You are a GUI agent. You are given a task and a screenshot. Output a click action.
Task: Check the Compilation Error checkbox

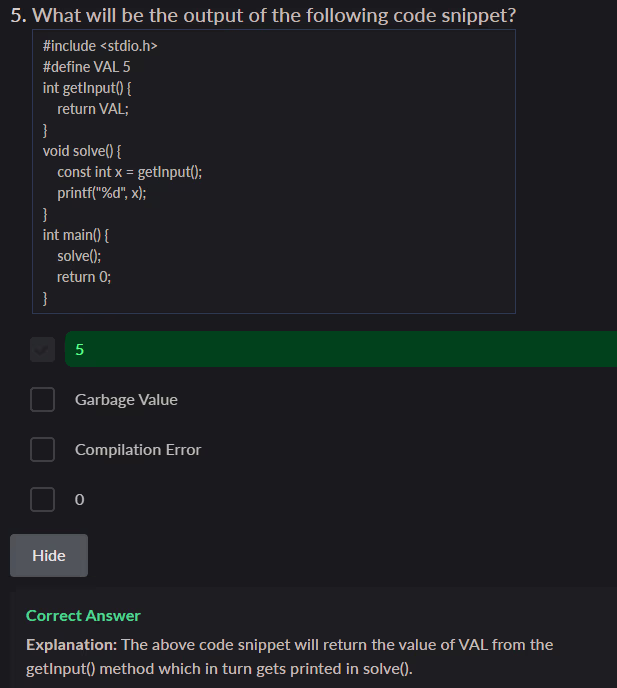click(x=42, y=450)
